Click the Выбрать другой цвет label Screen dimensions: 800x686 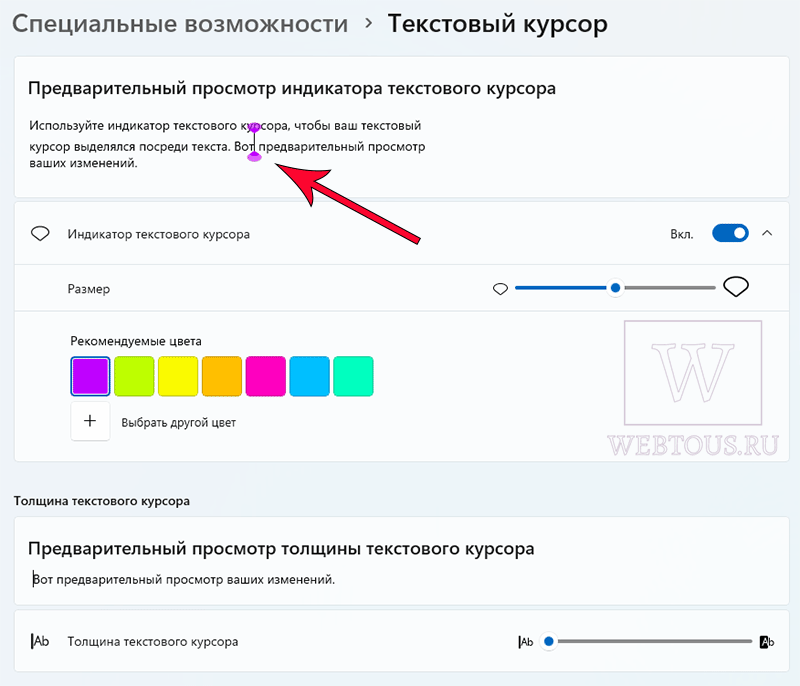tap(179, 423)
